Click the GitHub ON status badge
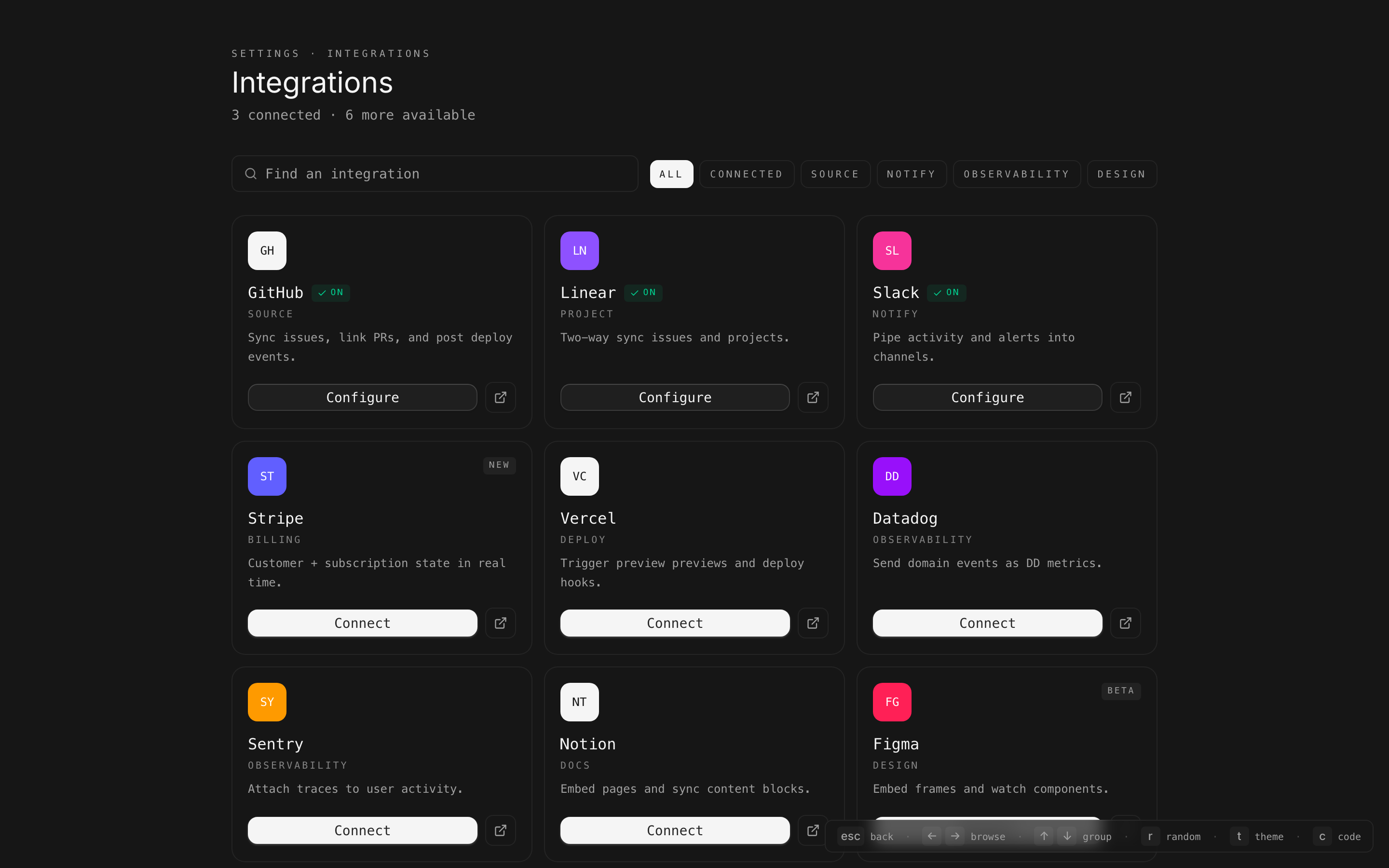 (x=330, y=293)
